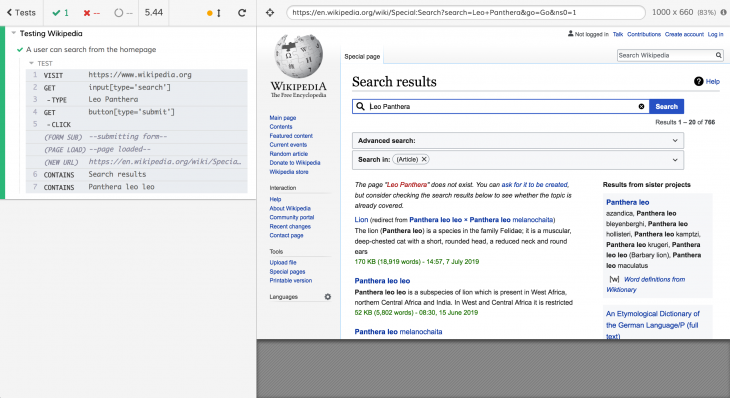Click the failed tests red X counter
The height and width of the screenshot is (398, 730).
click(x=92, y=13)
